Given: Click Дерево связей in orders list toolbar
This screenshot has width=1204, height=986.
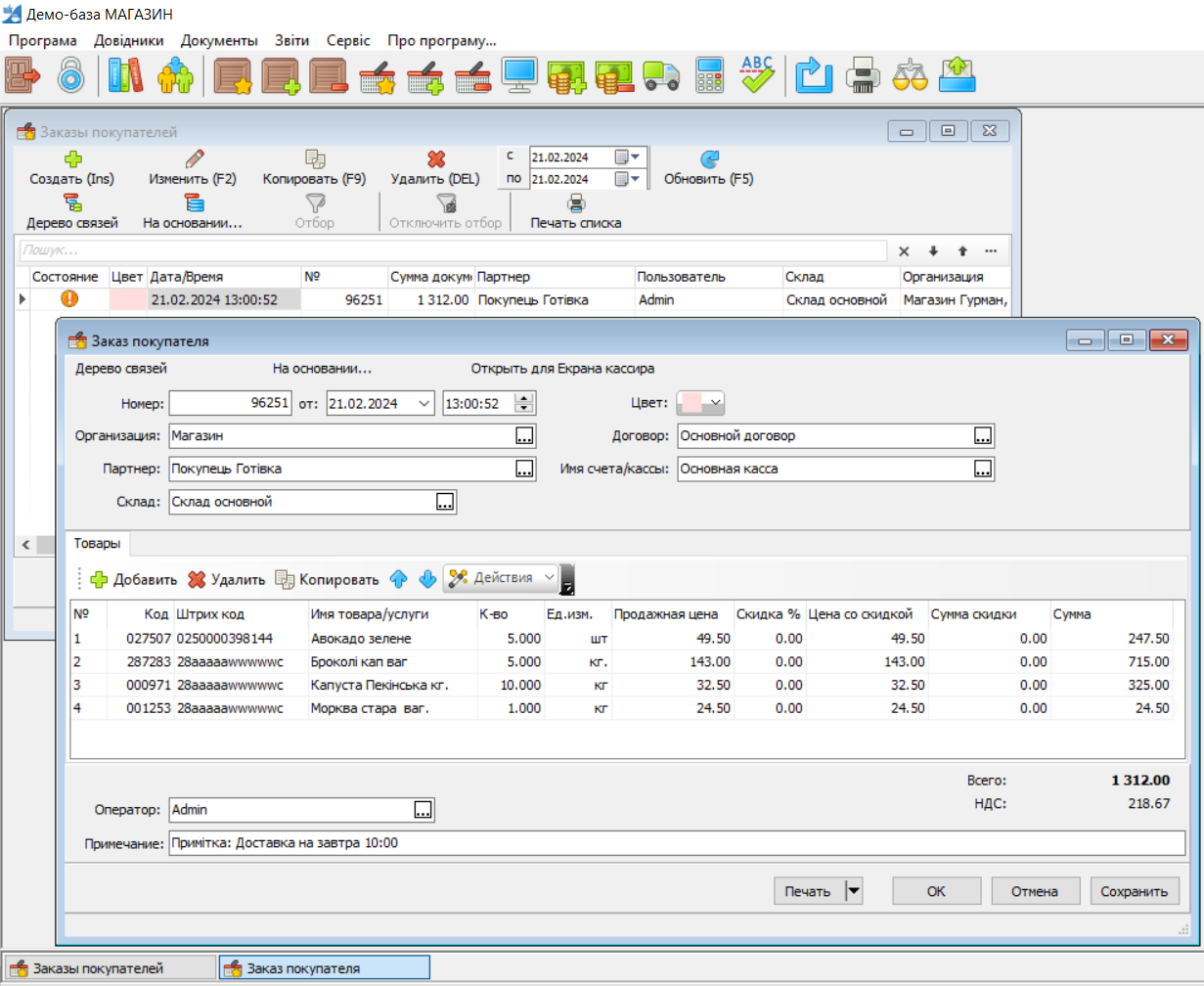Looking at the screenshot, I should coord(72,212).
